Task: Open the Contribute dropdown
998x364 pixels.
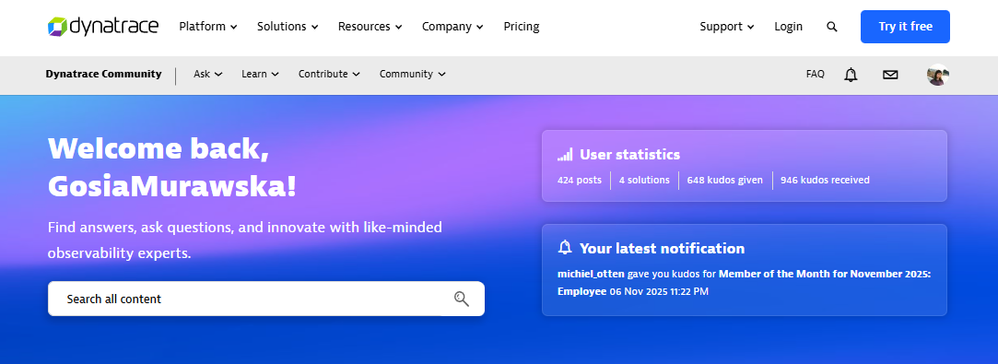Action: [329, 74]
